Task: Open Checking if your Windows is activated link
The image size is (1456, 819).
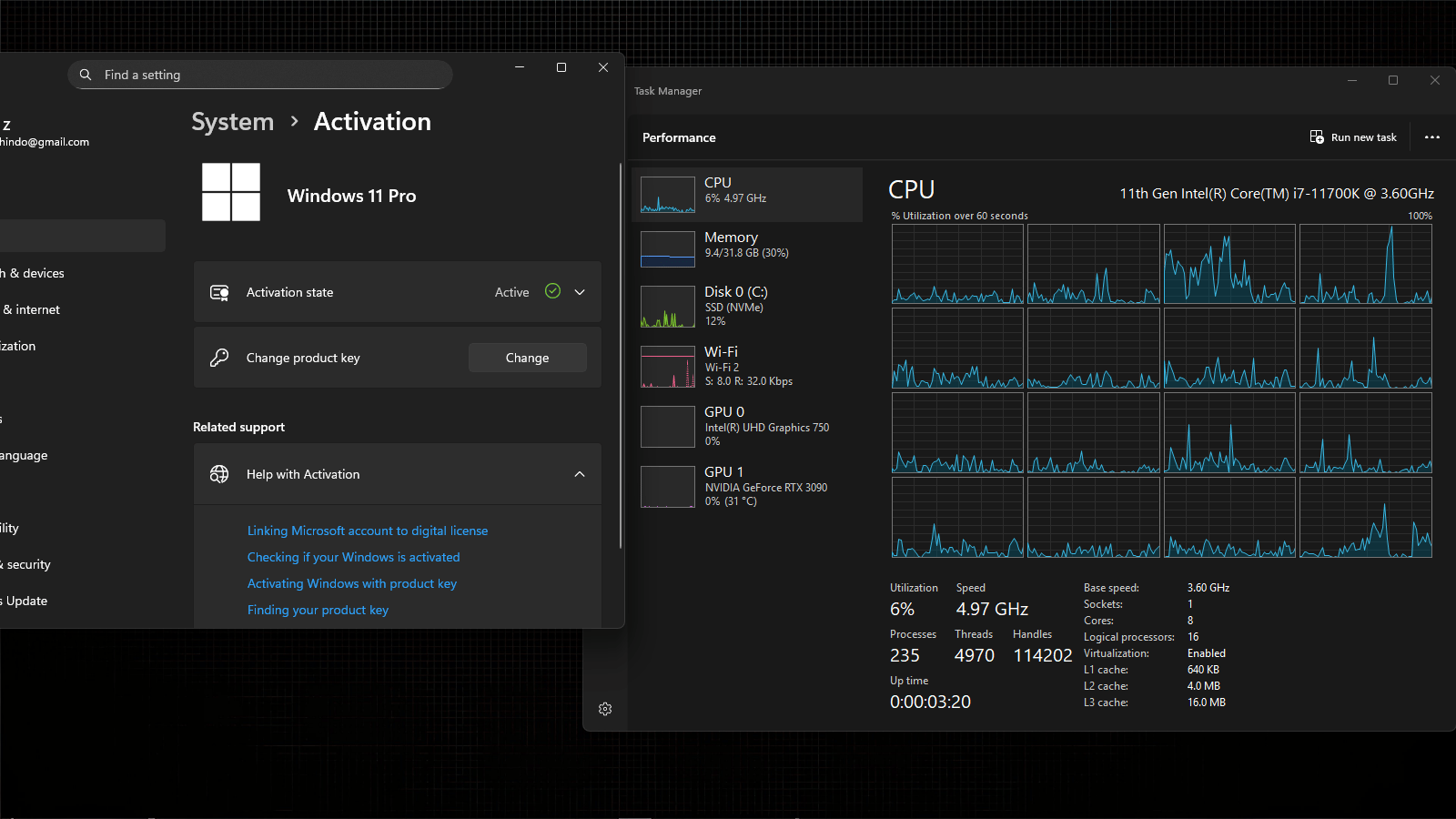Action: [353, 556]
